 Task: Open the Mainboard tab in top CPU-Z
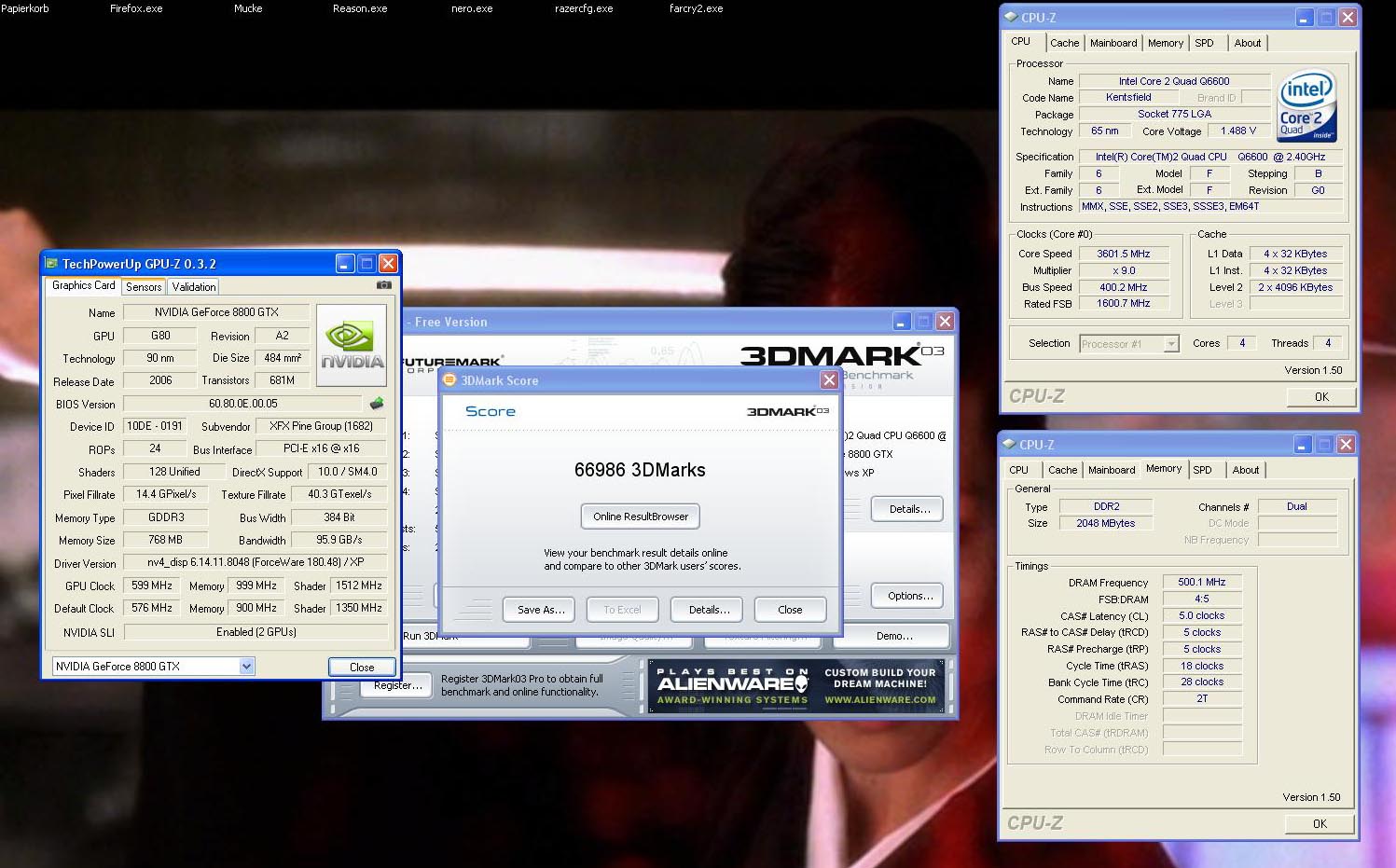(x=1113, y=43)
